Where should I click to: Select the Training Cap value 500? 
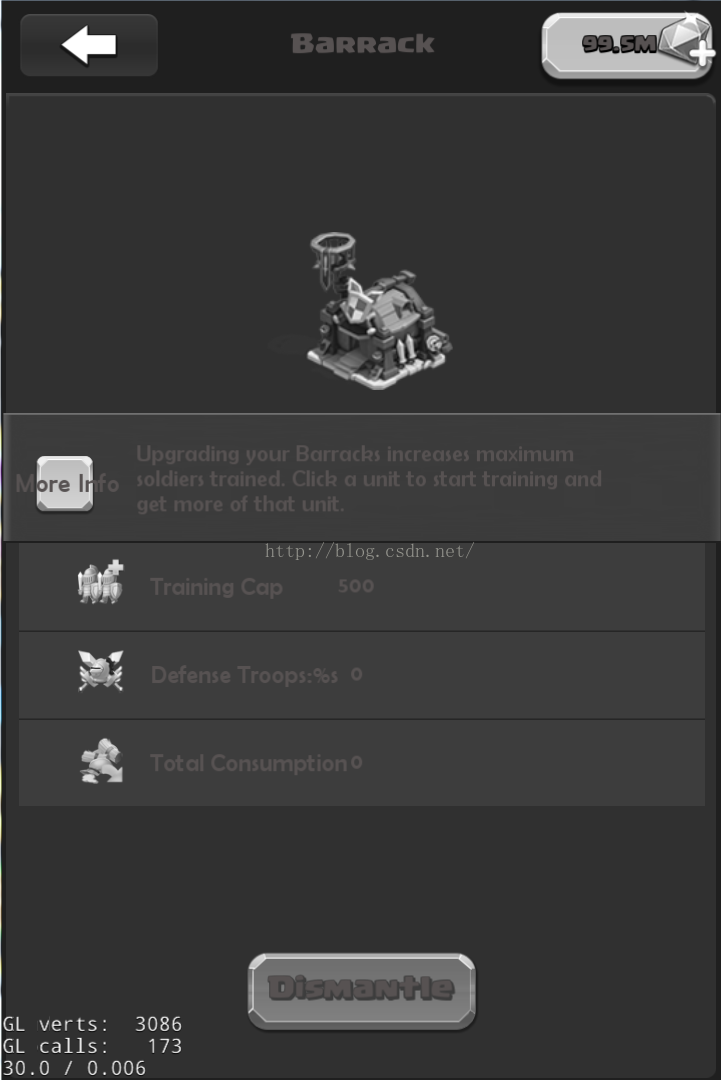pyautogui.click(x=356, y=586)
